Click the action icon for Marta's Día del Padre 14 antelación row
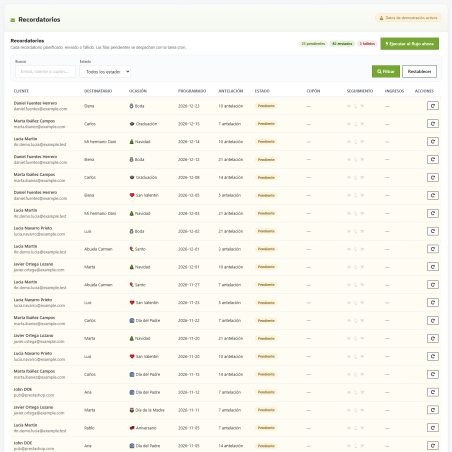452x452 pixels. click(433, 374)
